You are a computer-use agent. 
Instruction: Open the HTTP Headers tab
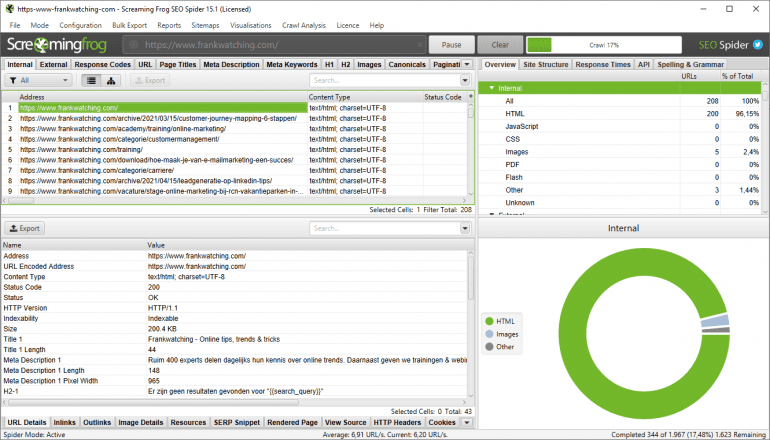[397, 422]
